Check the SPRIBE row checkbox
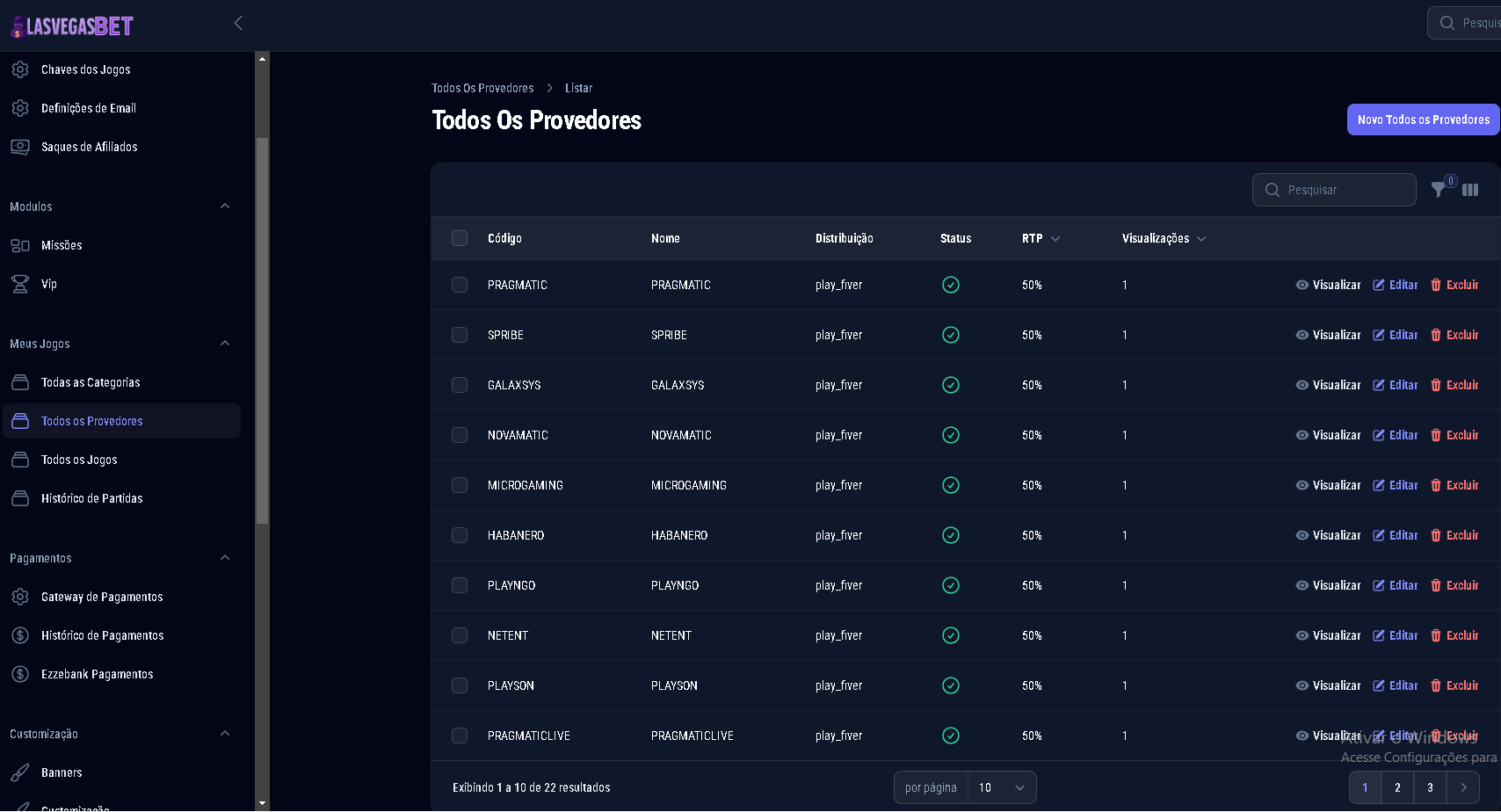 (x=460, y=335)
